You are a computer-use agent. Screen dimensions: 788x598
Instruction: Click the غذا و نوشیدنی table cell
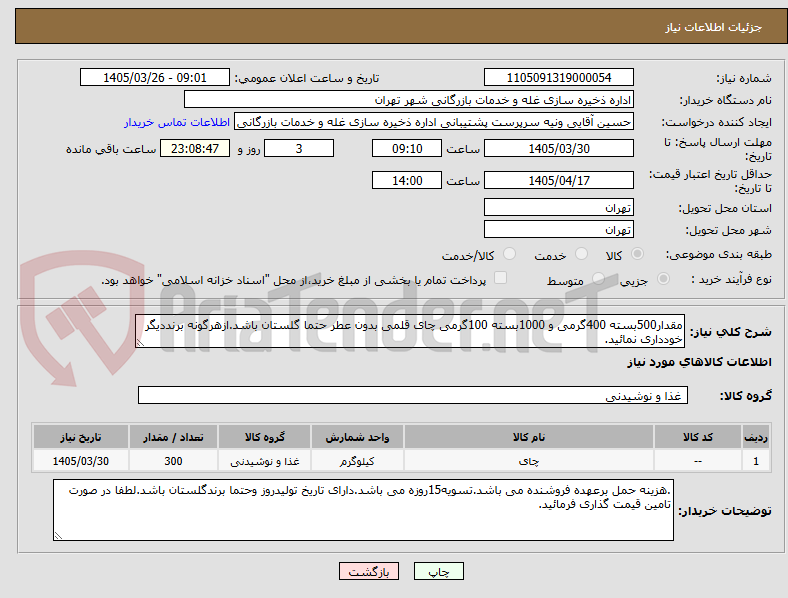click(265, 461)
